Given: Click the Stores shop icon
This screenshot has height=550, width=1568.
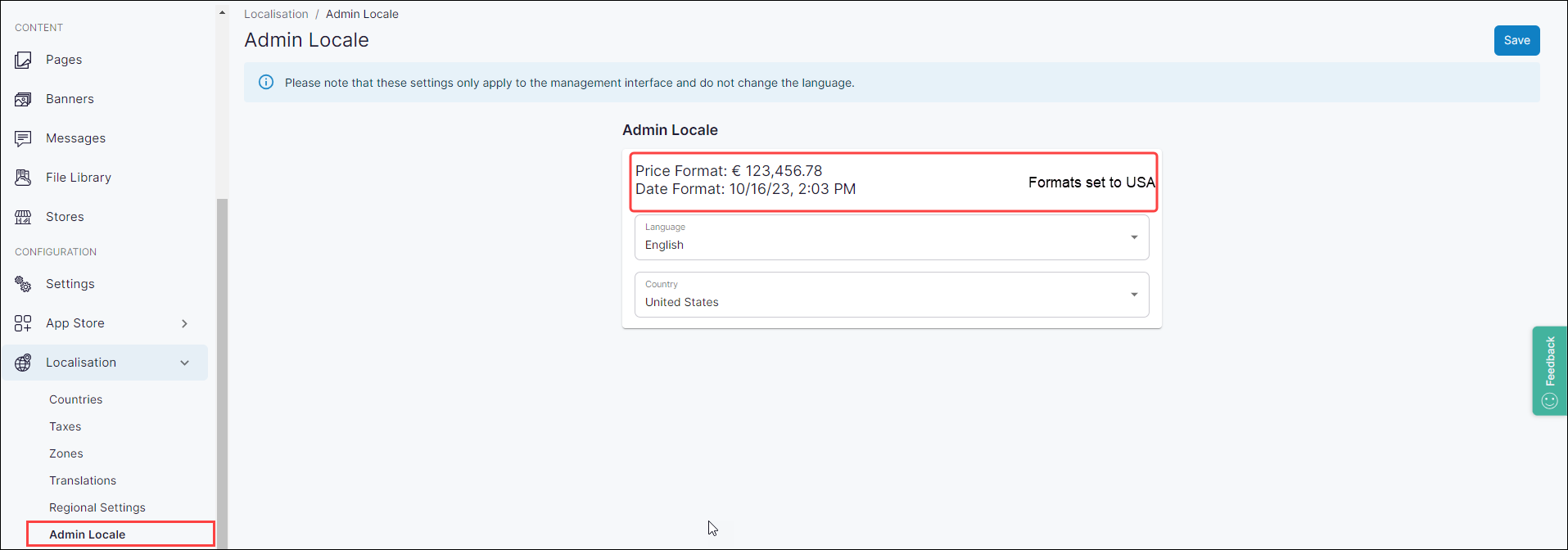Looking at the screenshot, I should pos(23,217).
